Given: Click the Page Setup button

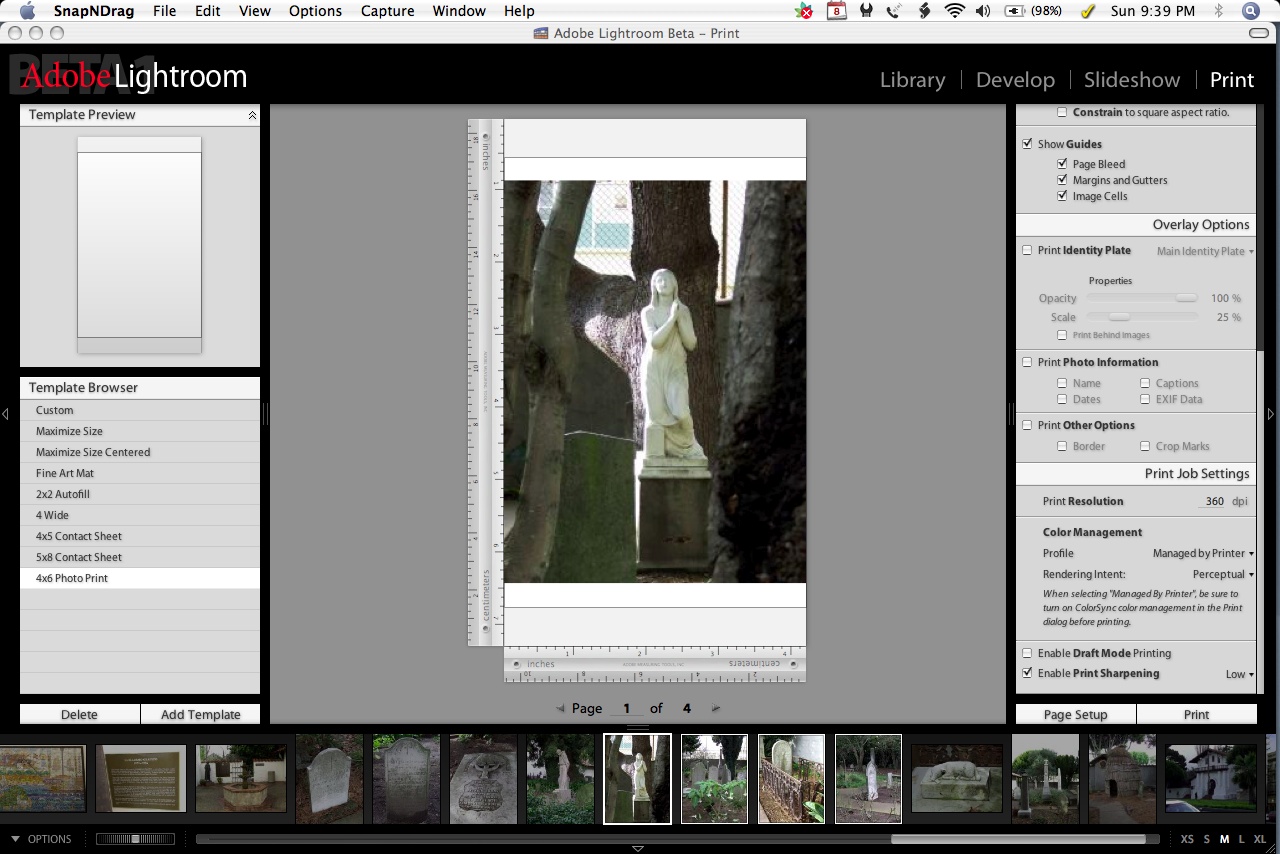Looking at the screenshot, I should tap(1076, 714).
